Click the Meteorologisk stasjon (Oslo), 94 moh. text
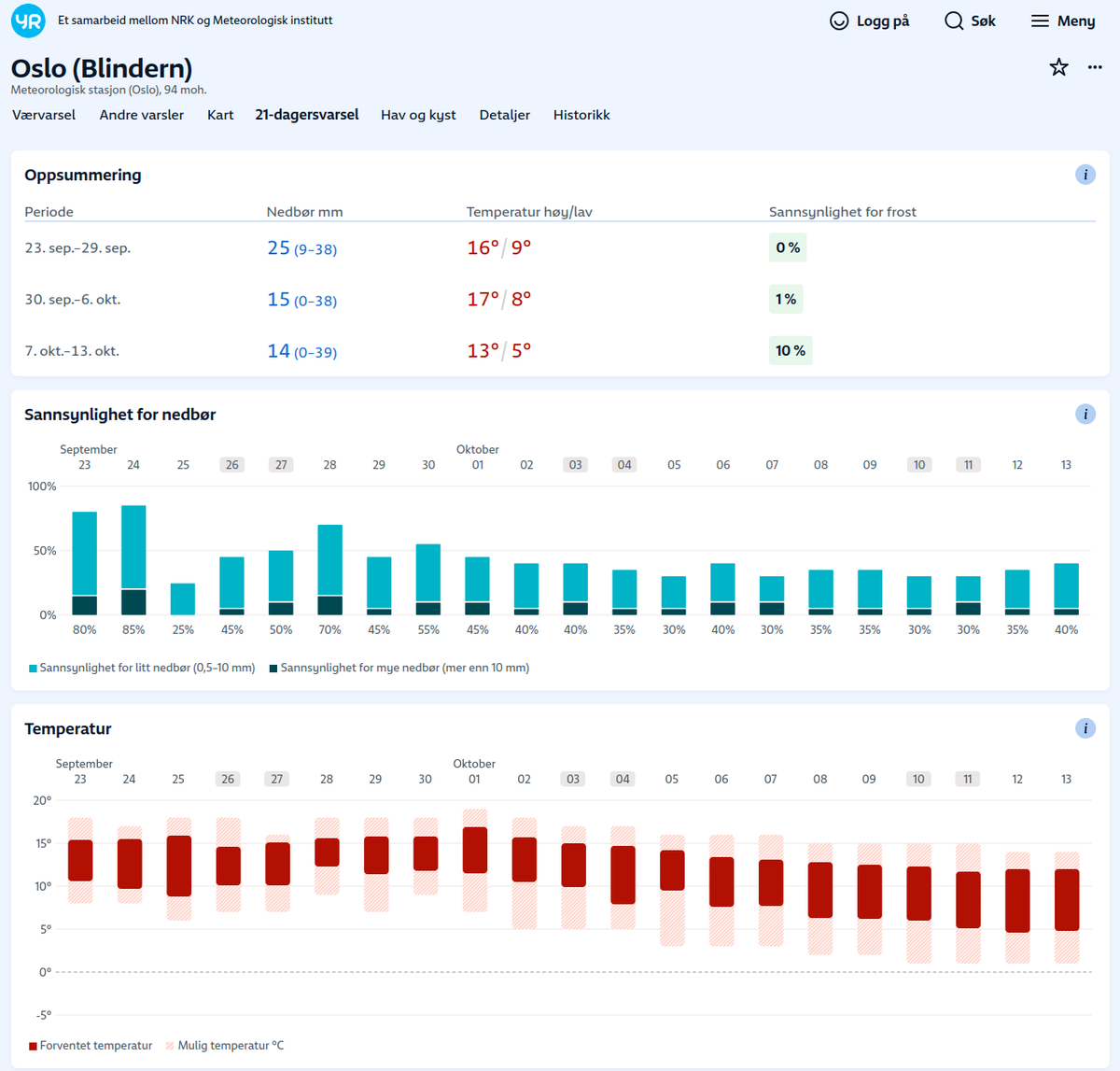Image resolution: width=1120 pixels, height=1071 pixels. [x=109, y=91]
